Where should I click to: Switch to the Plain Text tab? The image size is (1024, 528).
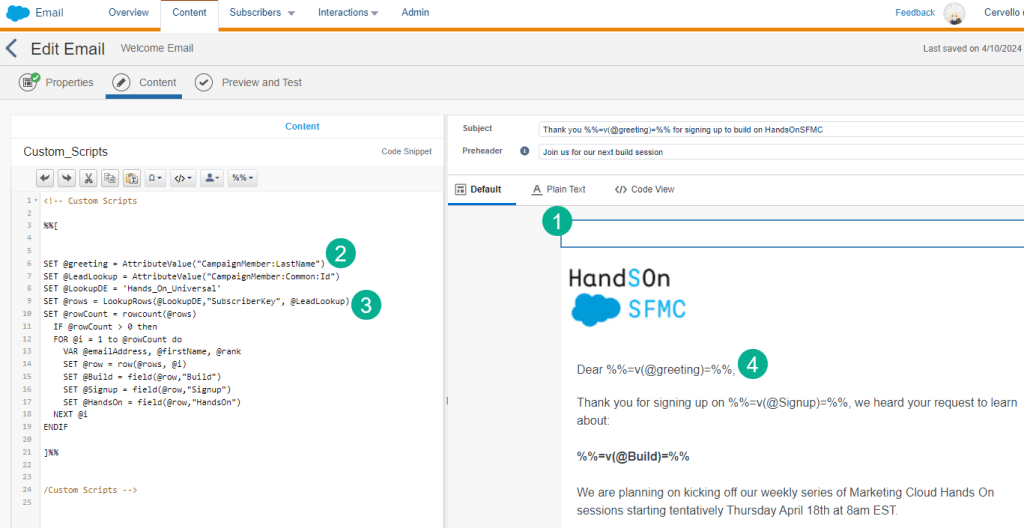pos(558,189)
